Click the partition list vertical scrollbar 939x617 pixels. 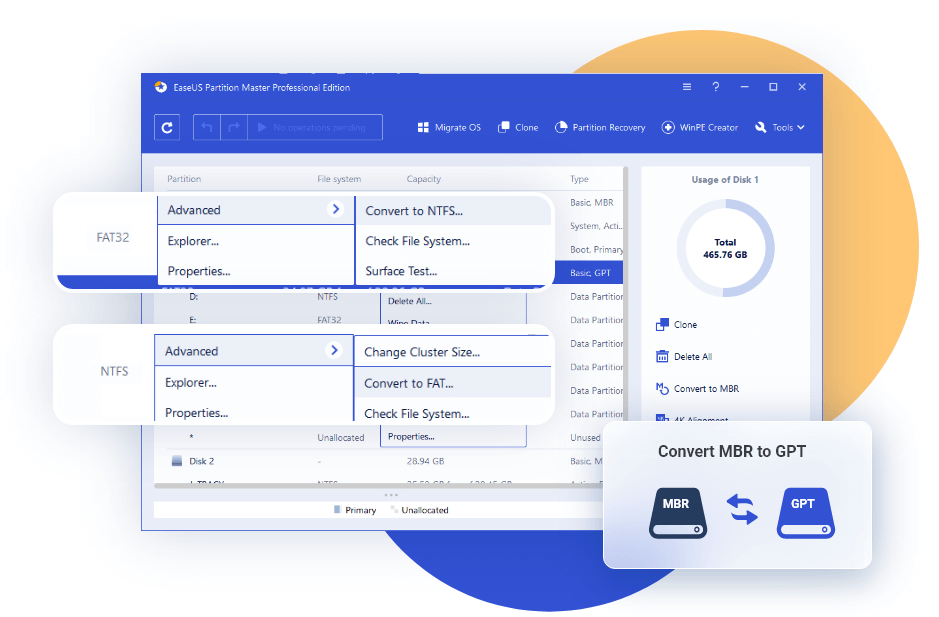pos(626,300)
